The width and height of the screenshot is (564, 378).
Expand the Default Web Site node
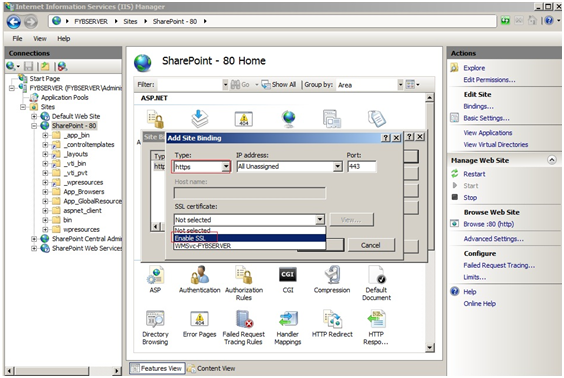34,116
